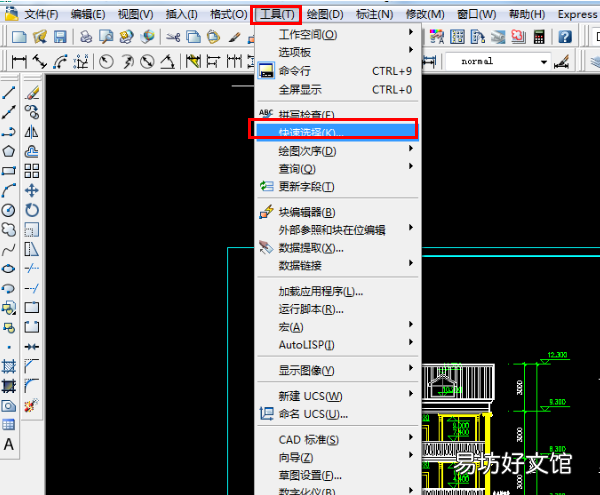Click the Help question mark icon
This screenshot has width=600, height=495.
(x=565, y=37)
